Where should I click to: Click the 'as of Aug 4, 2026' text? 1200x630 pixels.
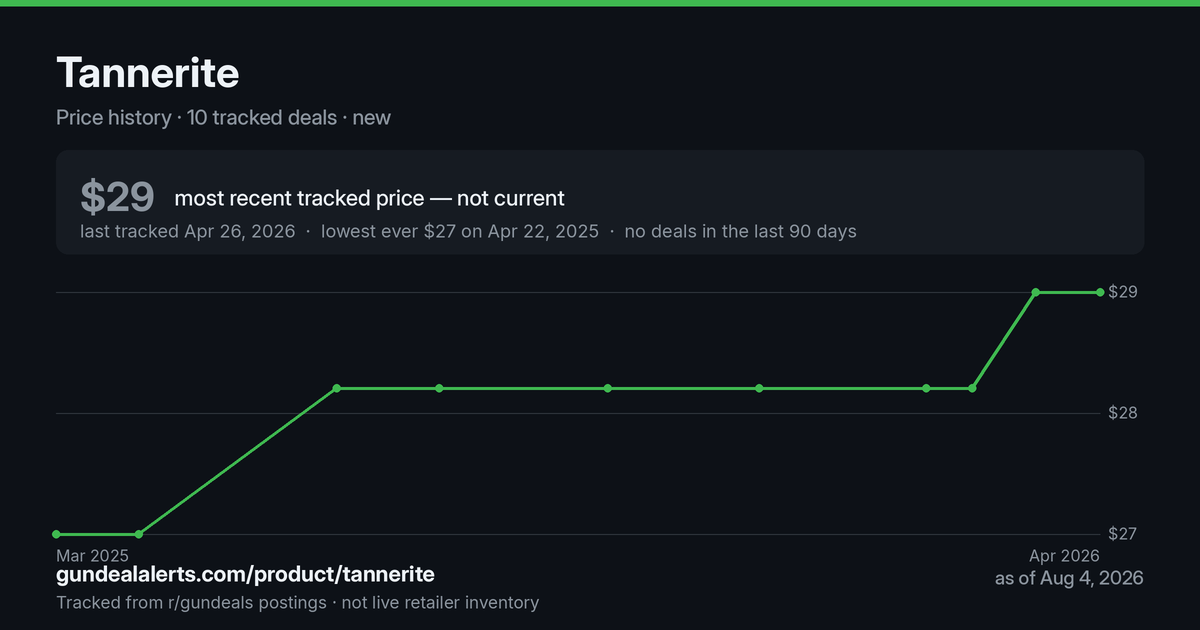click(1069, 578)
